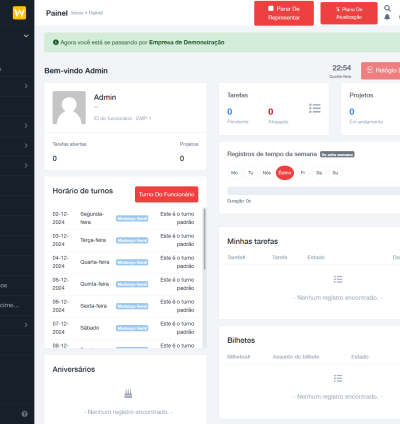
Task: Select the Fr day circle
Action: coord(303,173)
